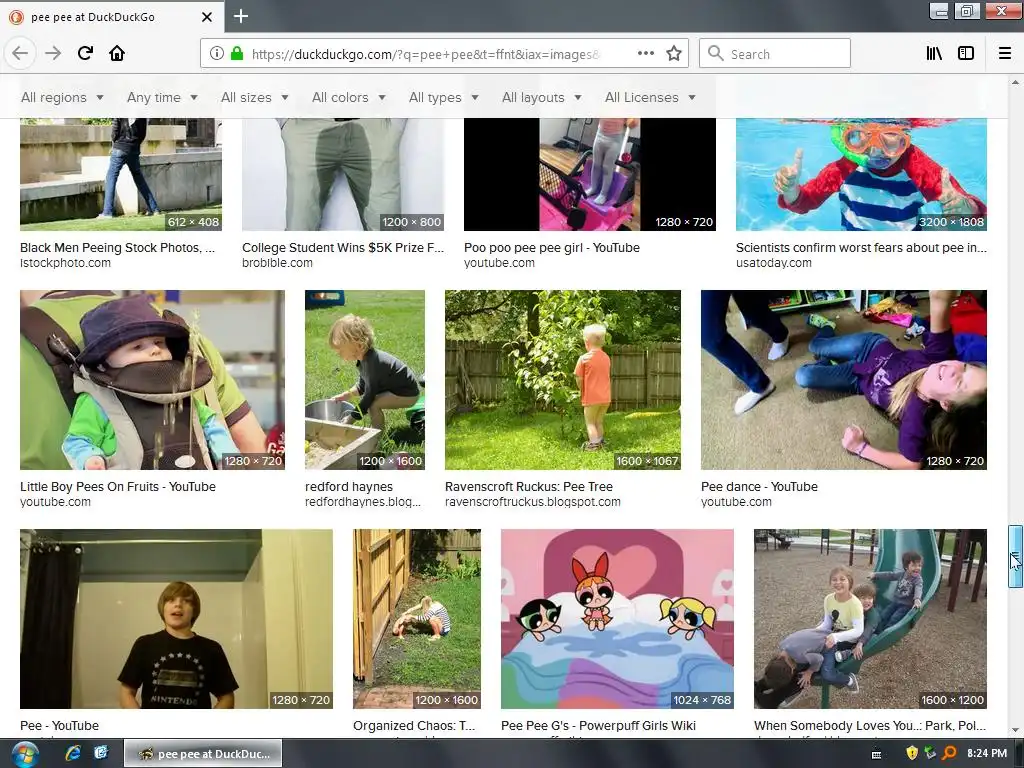Click the network tray icon
This screenshot has width=1024, height=768.
930,754
